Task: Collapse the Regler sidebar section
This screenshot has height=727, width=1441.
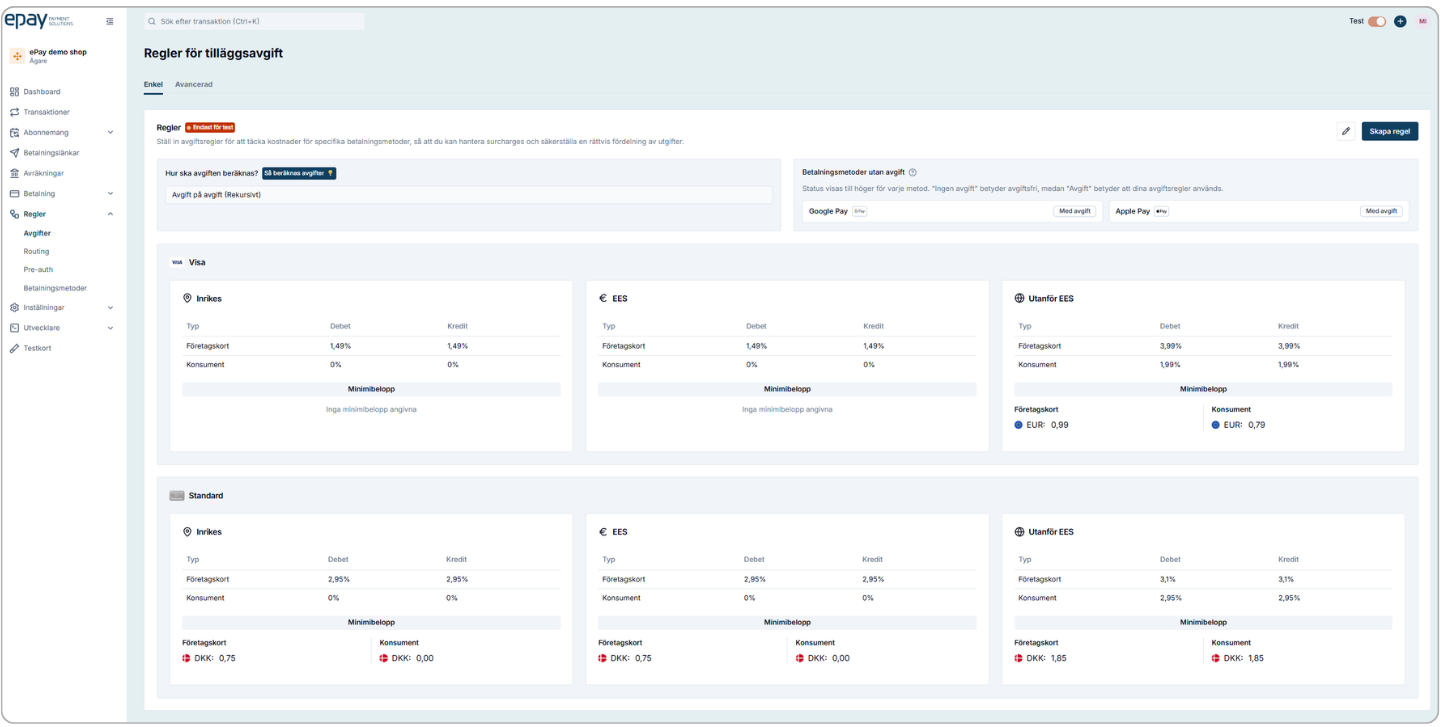Action: (110, 214)
